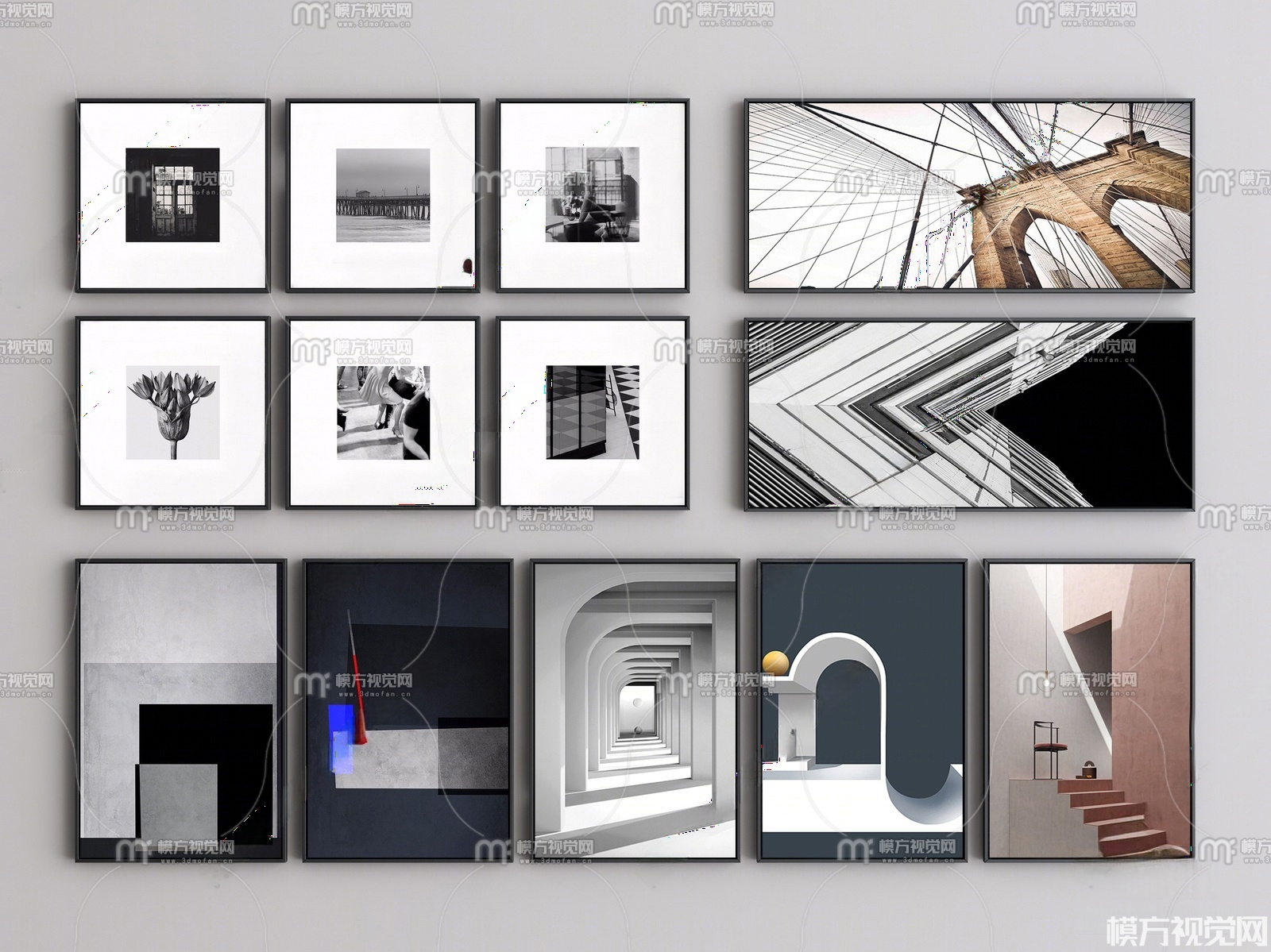This screenshot has width=1271, height=952.
Task: Click the gold sphere on white arch
Action: 775,663
